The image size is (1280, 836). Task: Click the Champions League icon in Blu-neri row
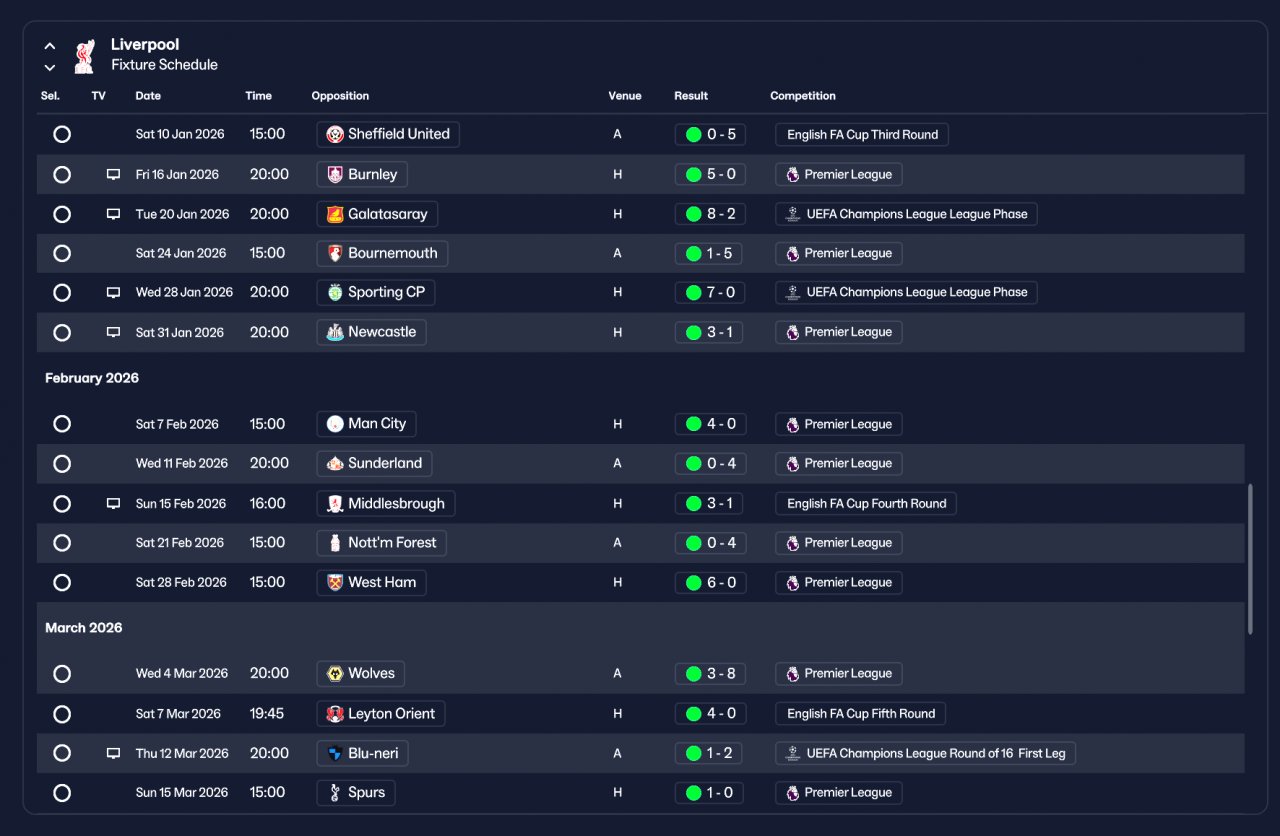pyautogui.click(x=792, y=753)
